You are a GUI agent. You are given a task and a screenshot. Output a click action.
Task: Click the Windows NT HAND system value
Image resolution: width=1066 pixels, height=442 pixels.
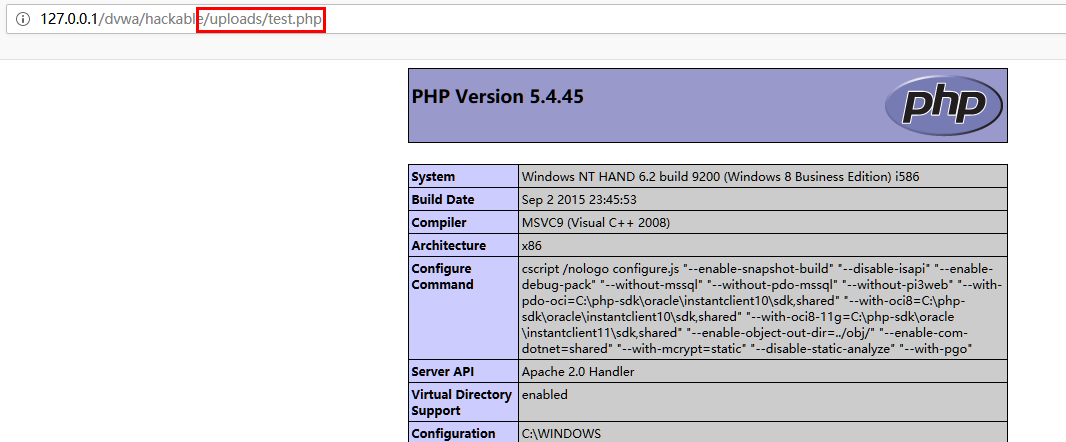(720, 177)
